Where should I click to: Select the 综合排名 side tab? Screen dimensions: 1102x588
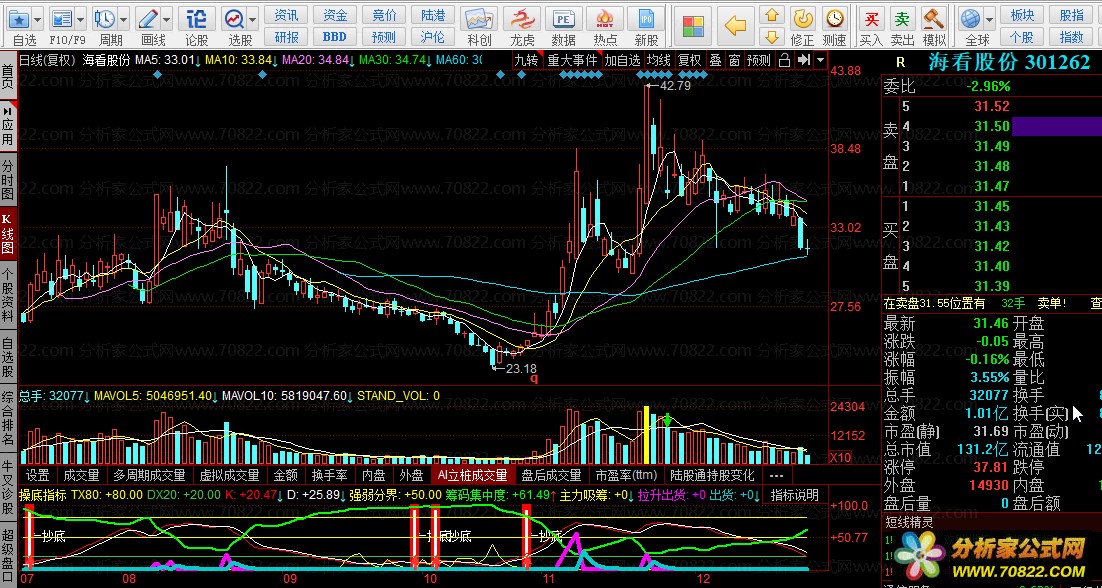7,416
